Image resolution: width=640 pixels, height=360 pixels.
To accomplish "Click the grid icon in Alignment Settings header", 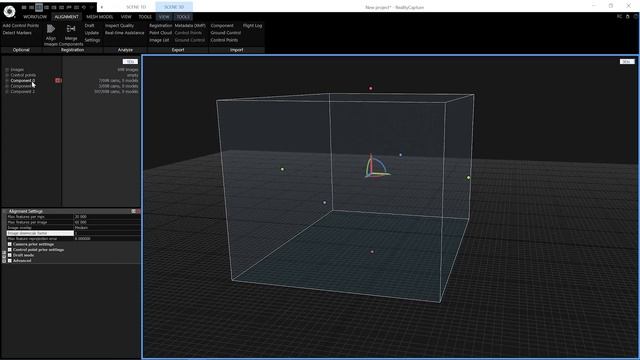I will coord(133,211).
